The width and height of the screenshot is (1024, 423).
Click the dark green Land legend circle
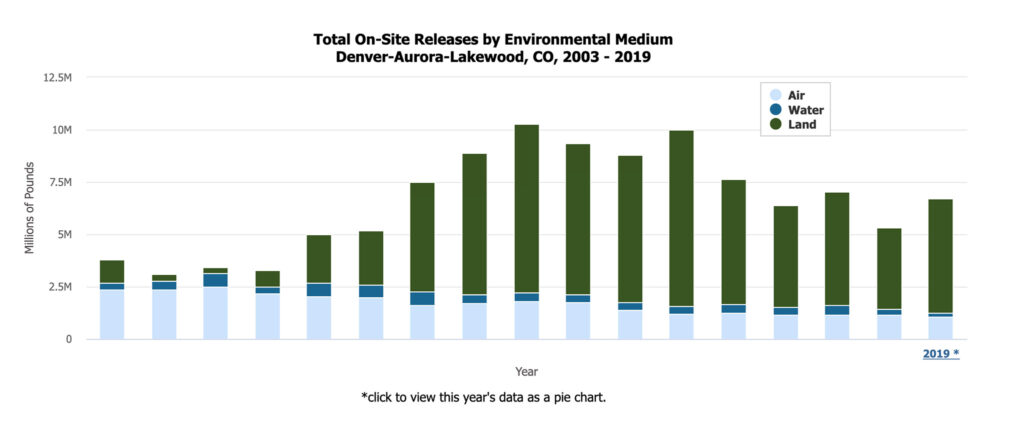tap(775, 125)
